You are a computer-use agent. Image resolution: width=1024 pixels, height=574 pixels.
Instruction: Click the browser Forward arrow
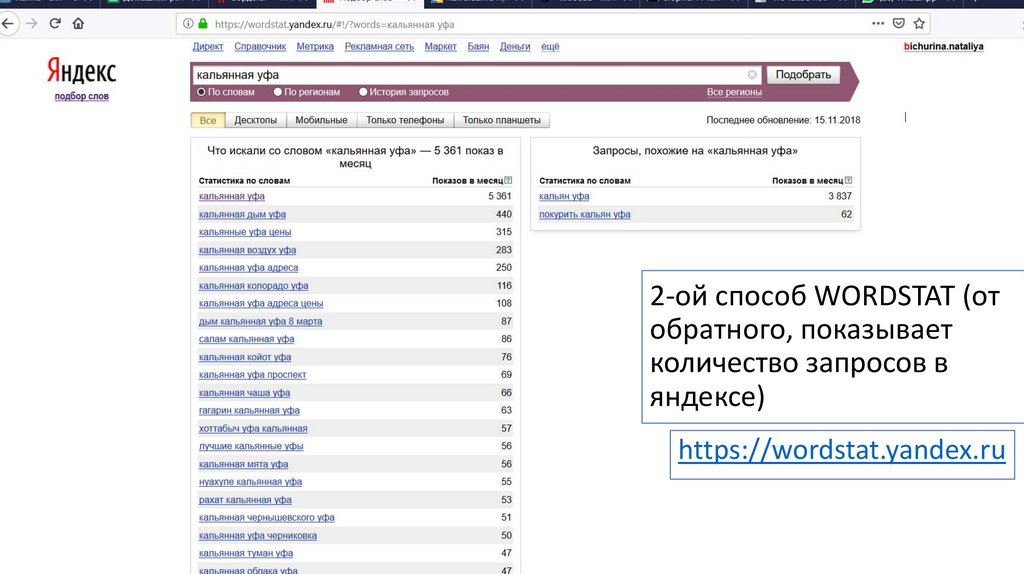click(x=31, y=24)
